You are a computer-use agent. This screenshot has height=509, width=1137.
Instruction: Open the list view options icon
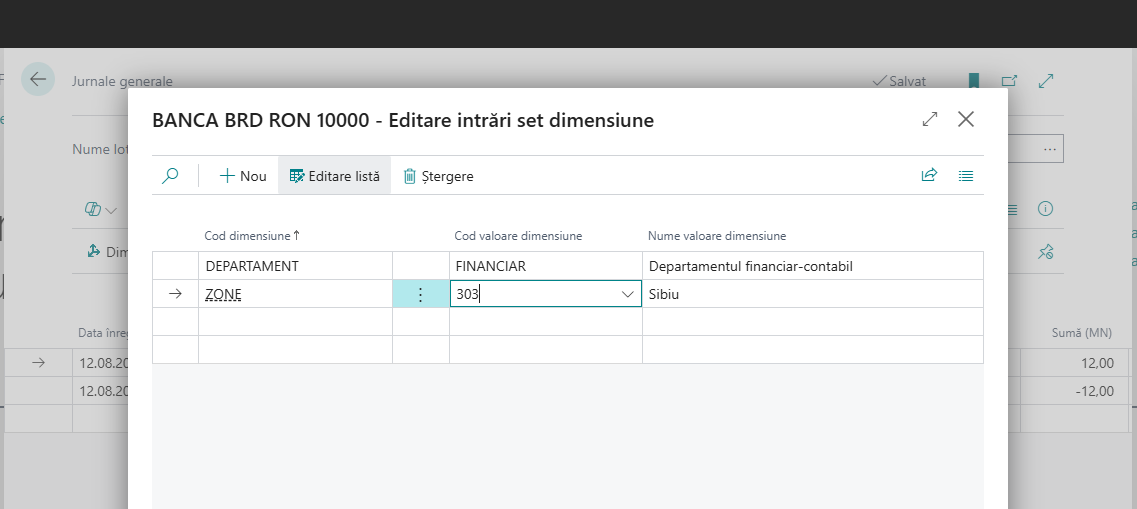click(x=966, y=175)
